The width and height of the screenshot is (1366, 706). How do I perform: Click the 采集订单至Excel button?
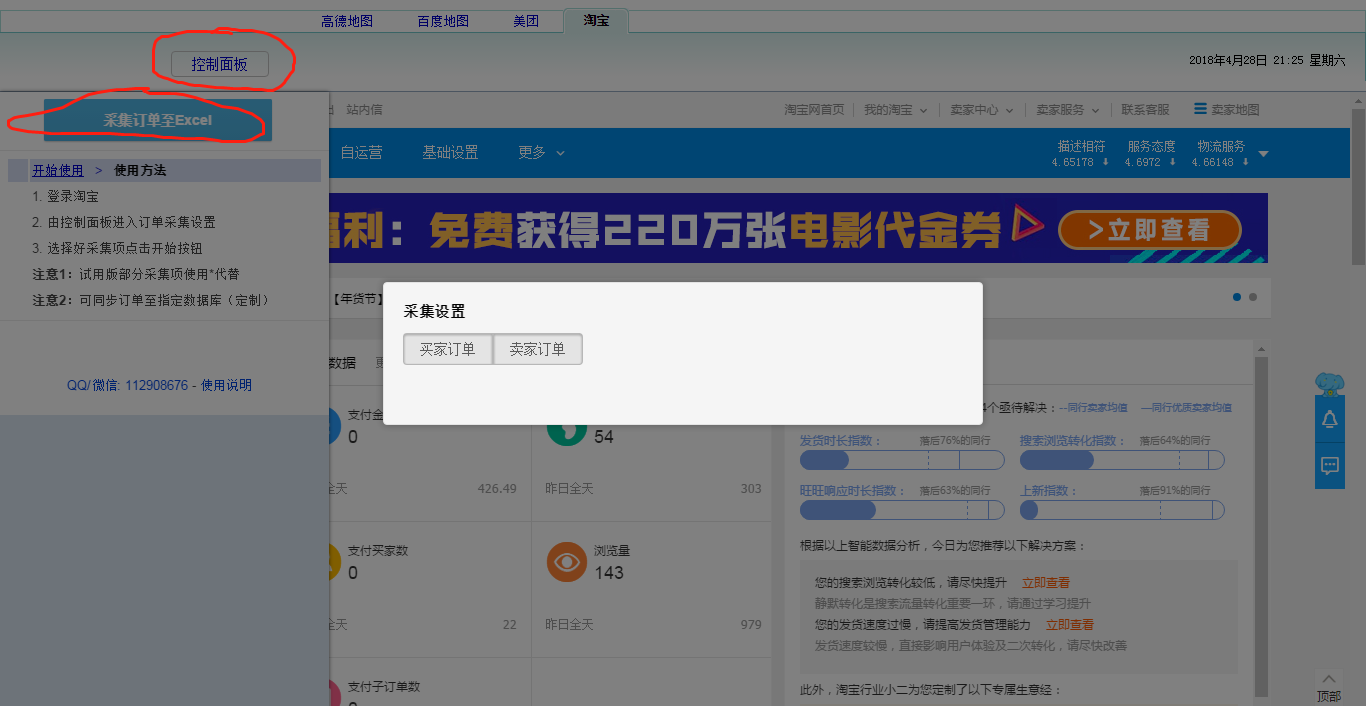[x=158, y=120]
